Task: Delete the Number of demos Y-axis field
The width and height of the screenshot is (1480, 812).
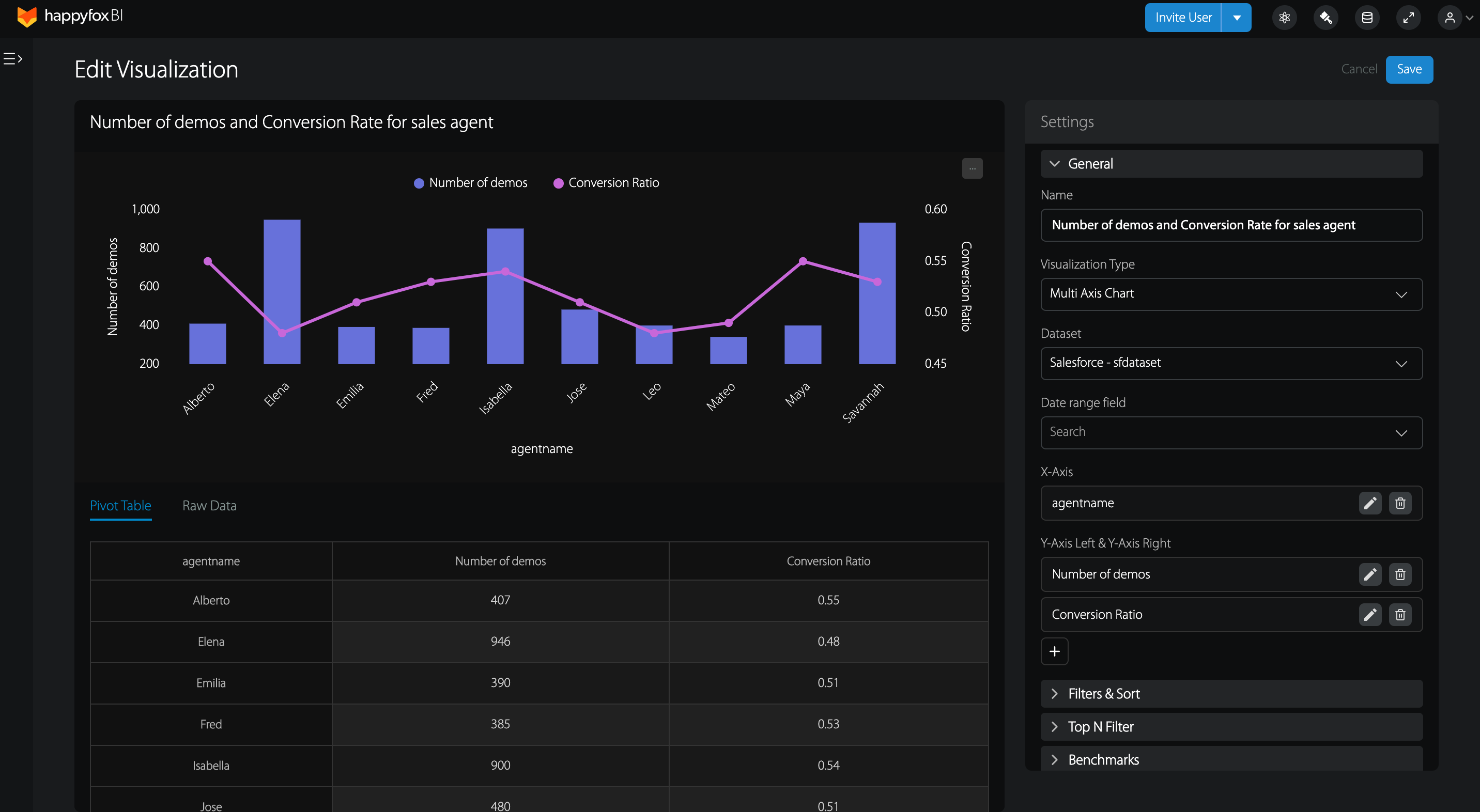Action: coord(1400,574)
